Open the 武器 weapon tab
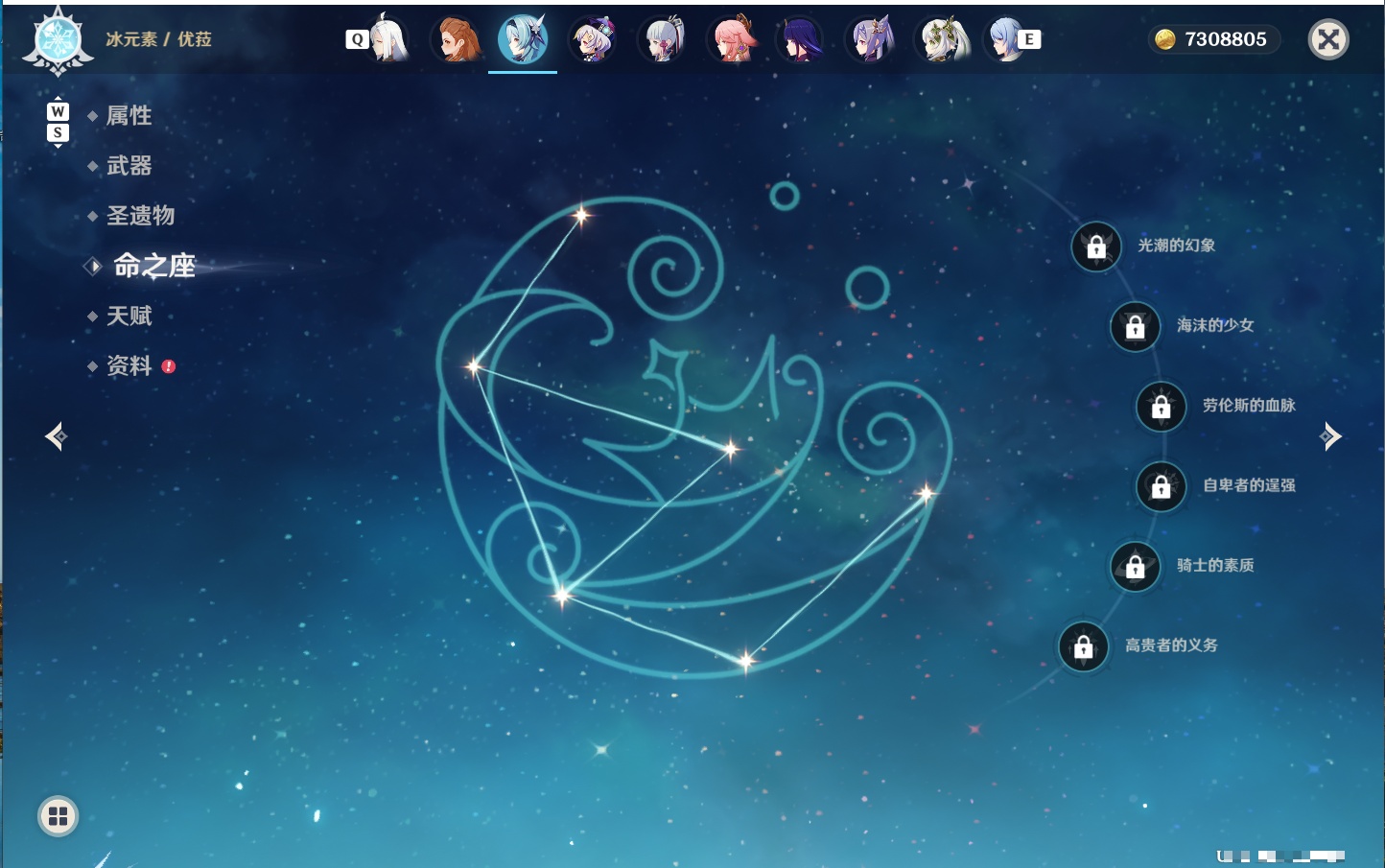 (x=129, y=166)
